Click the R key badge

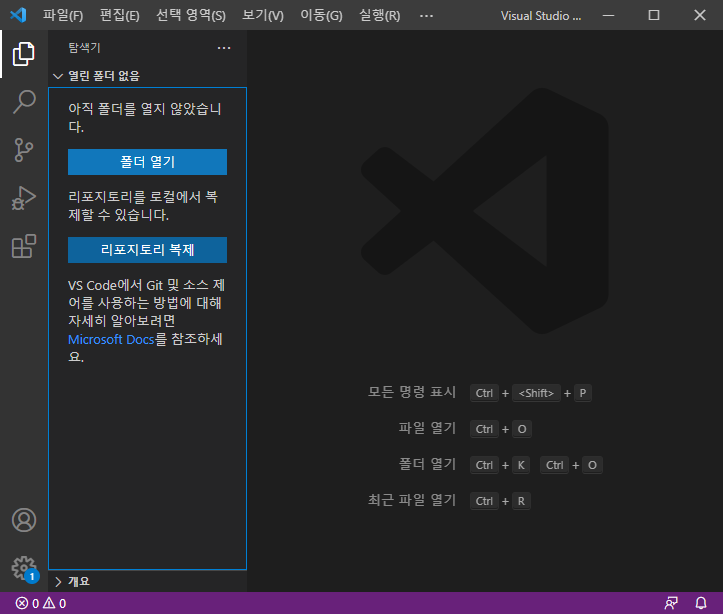(x=521, y=501)
